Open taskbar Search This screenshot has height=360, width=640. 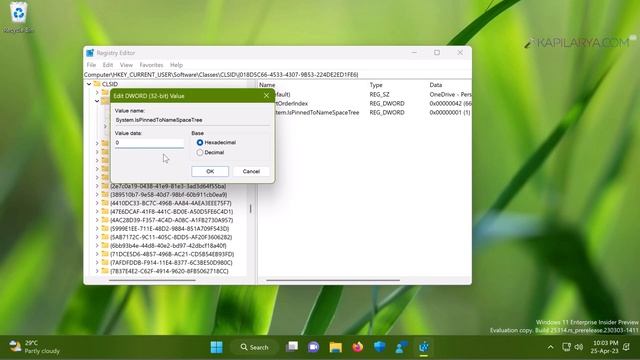click(255, 347)
